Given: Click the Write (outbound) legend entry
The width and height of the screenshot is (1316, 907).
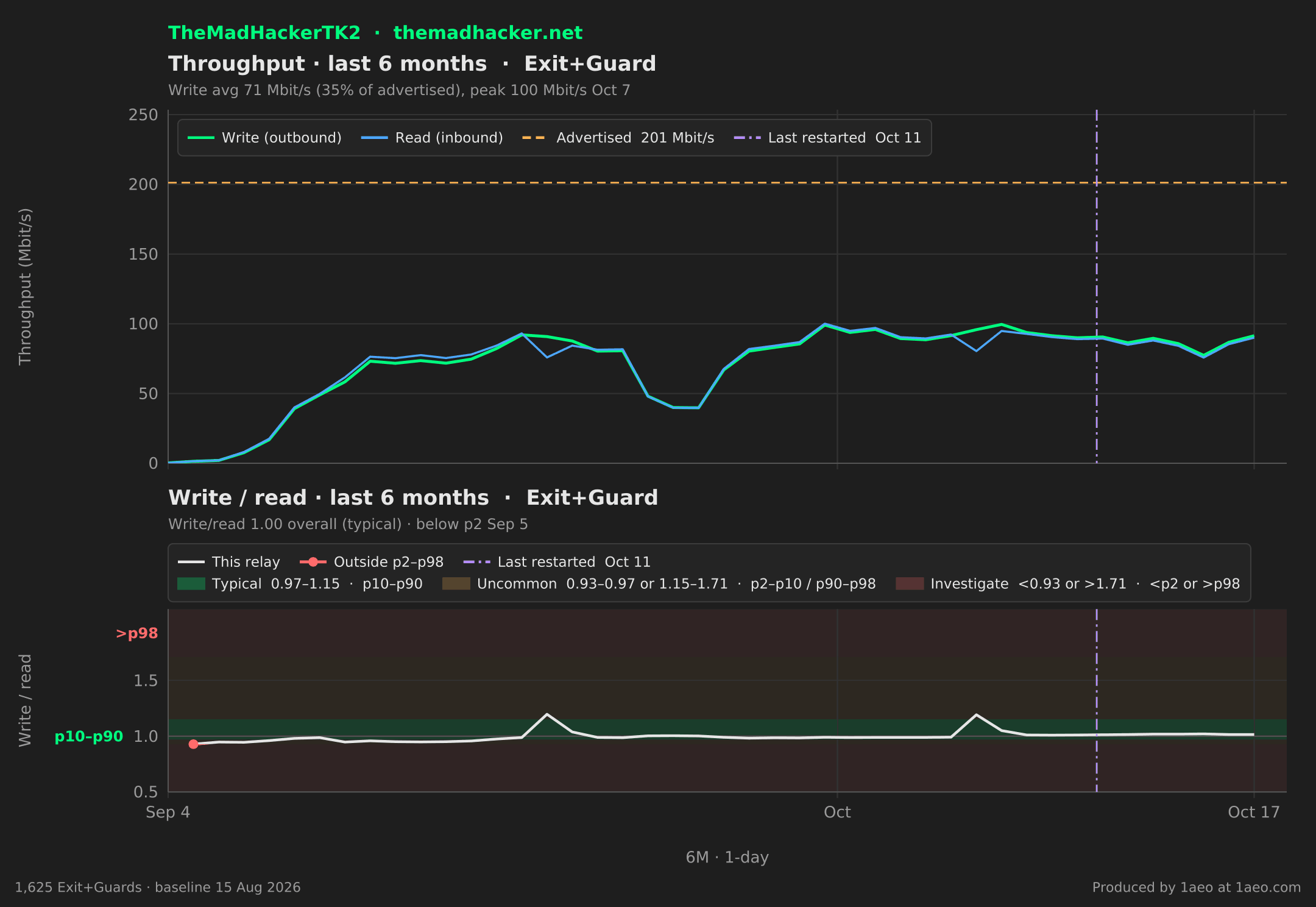Looking at the screenshot, I should pyautogui.click(x=264, y=138).
